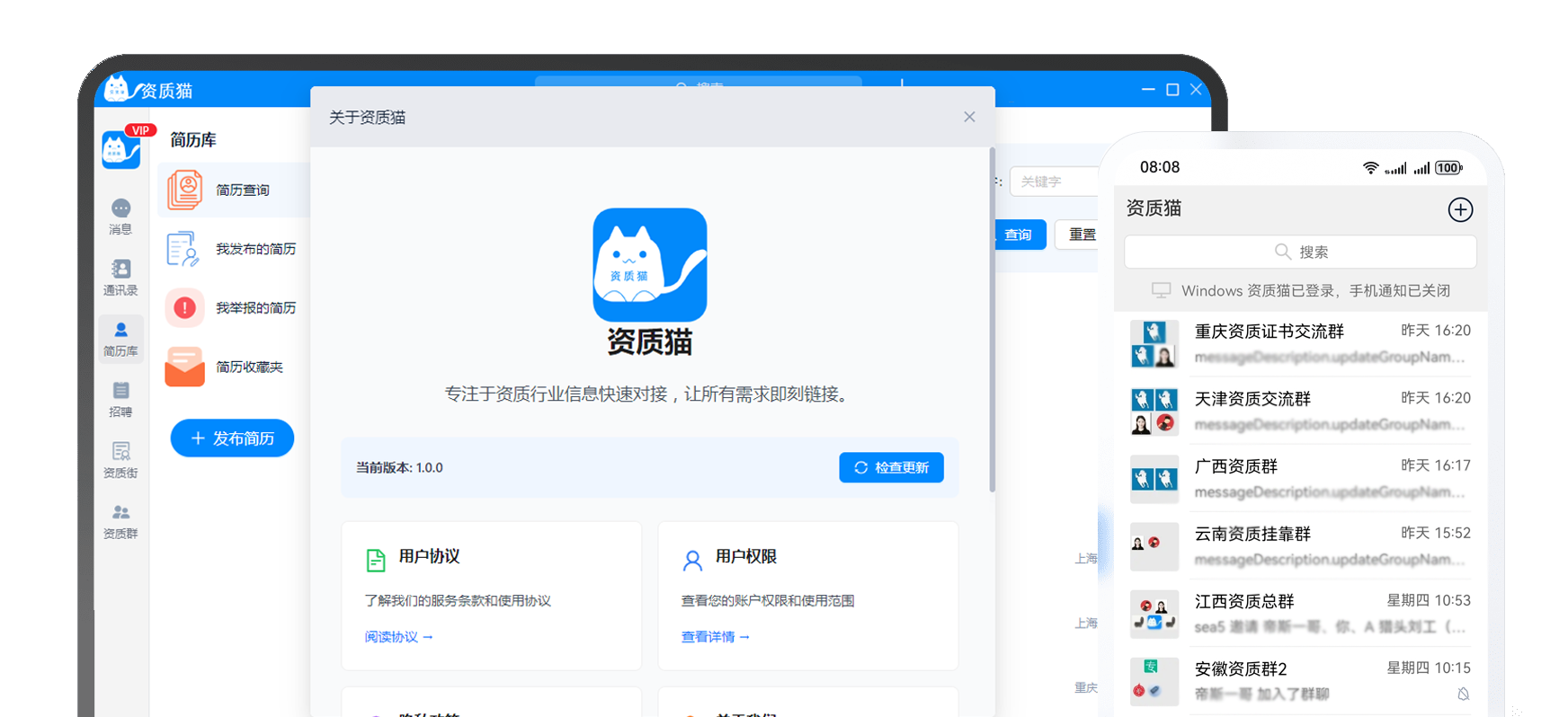Click the 简历收藏夹 envelope icon
The image size is (1568, 717).
(184, 367)
